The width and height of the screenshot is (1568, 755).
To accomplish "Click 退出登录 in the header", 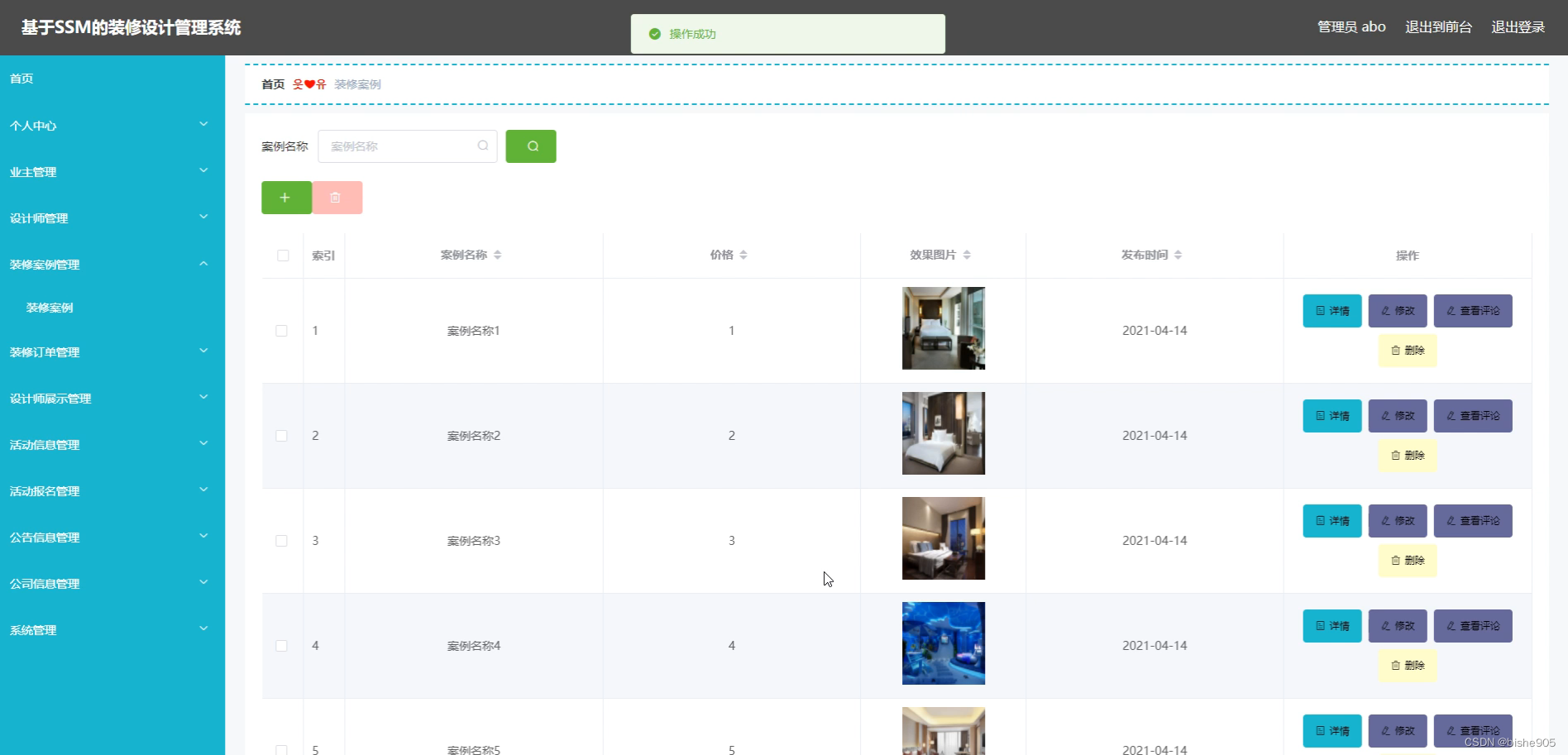I will [x=1518, y=27].
